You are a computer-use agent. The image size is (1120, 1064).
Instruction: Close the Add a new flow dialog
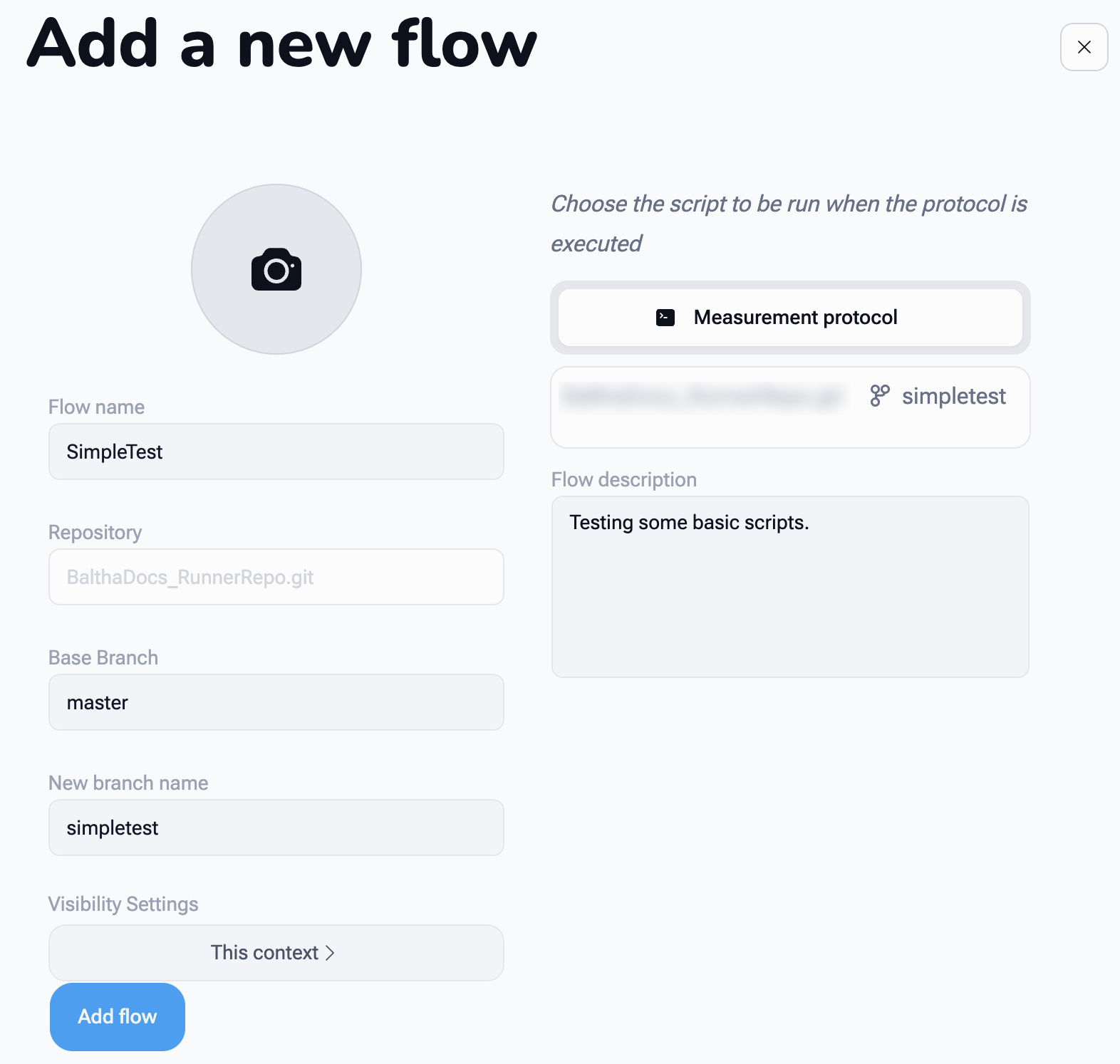point(1084,47)
